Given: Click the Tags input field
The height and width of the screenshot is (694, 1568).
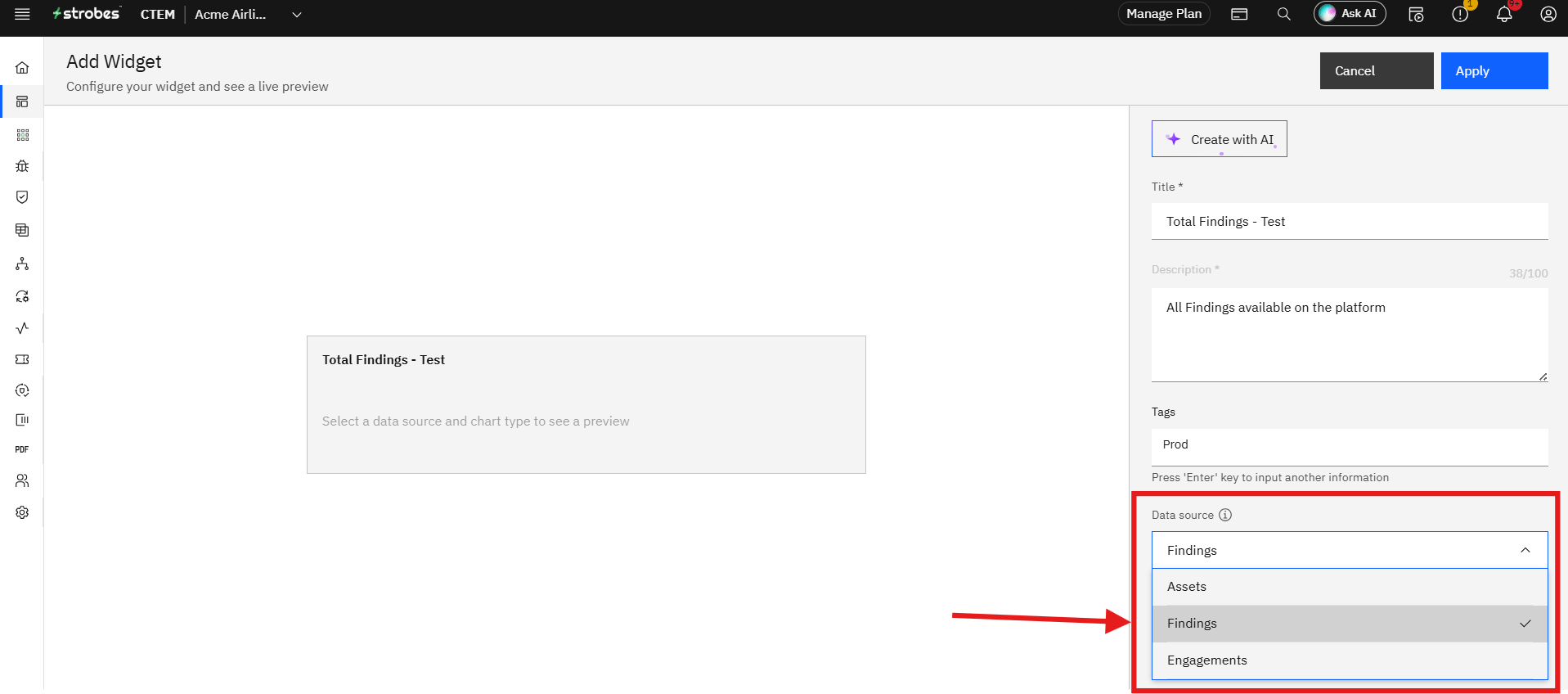Looking at the screenshot, I should [x=1350, y=447].
